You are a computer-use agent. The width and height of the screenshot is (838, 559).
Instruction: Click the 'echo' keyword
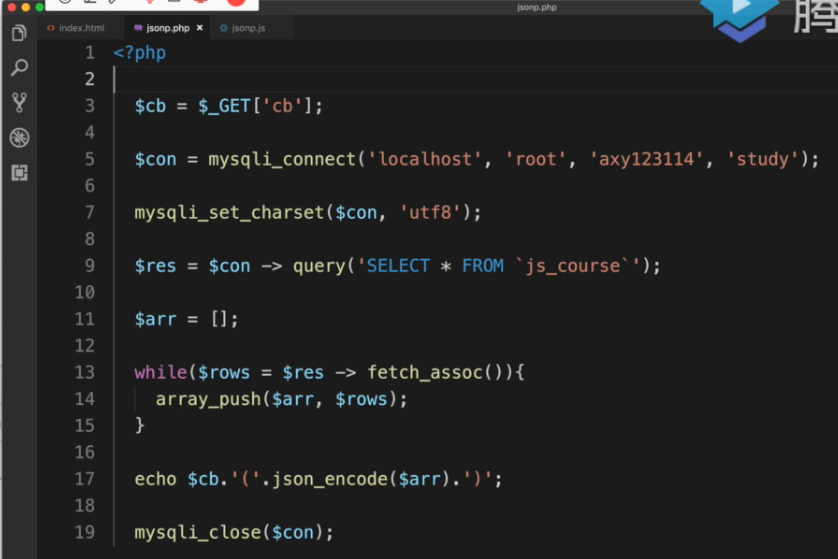click(155, 479)
